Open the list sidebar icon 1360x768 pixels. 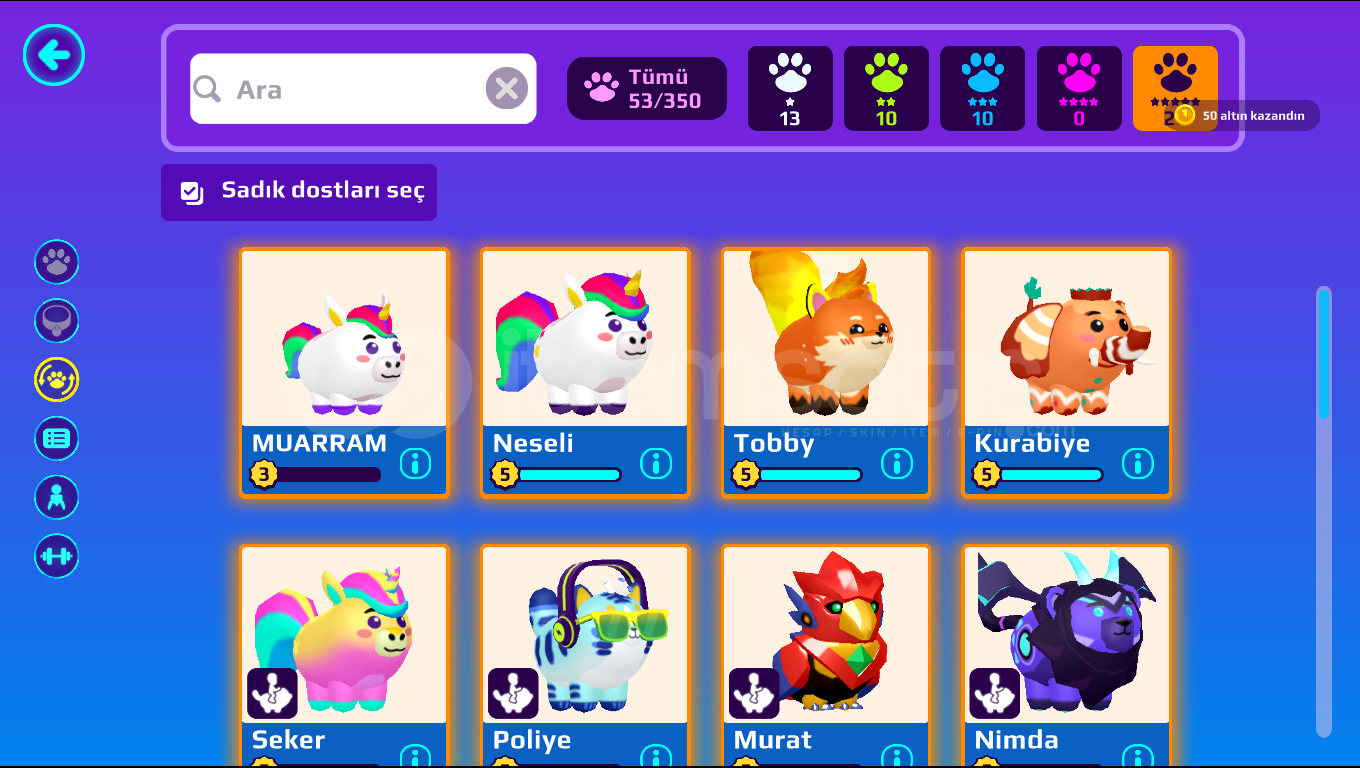pyautogui.click(x=57, y=438)
